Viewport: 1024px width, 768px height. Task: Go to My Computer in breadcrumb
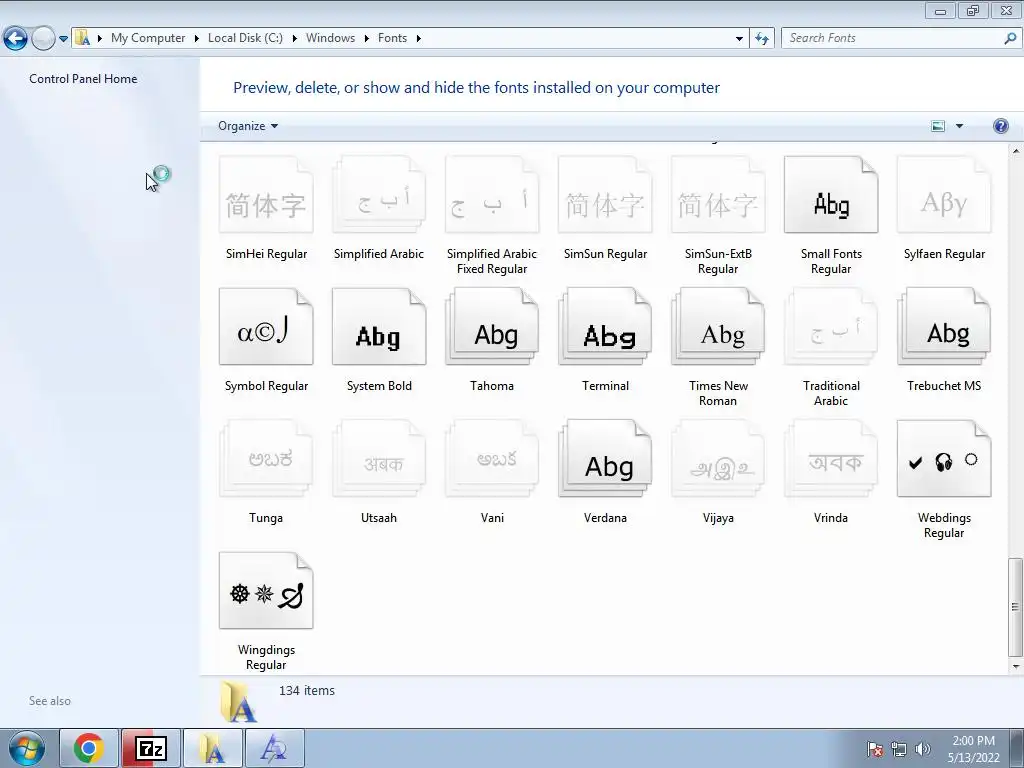pos(148,38)
